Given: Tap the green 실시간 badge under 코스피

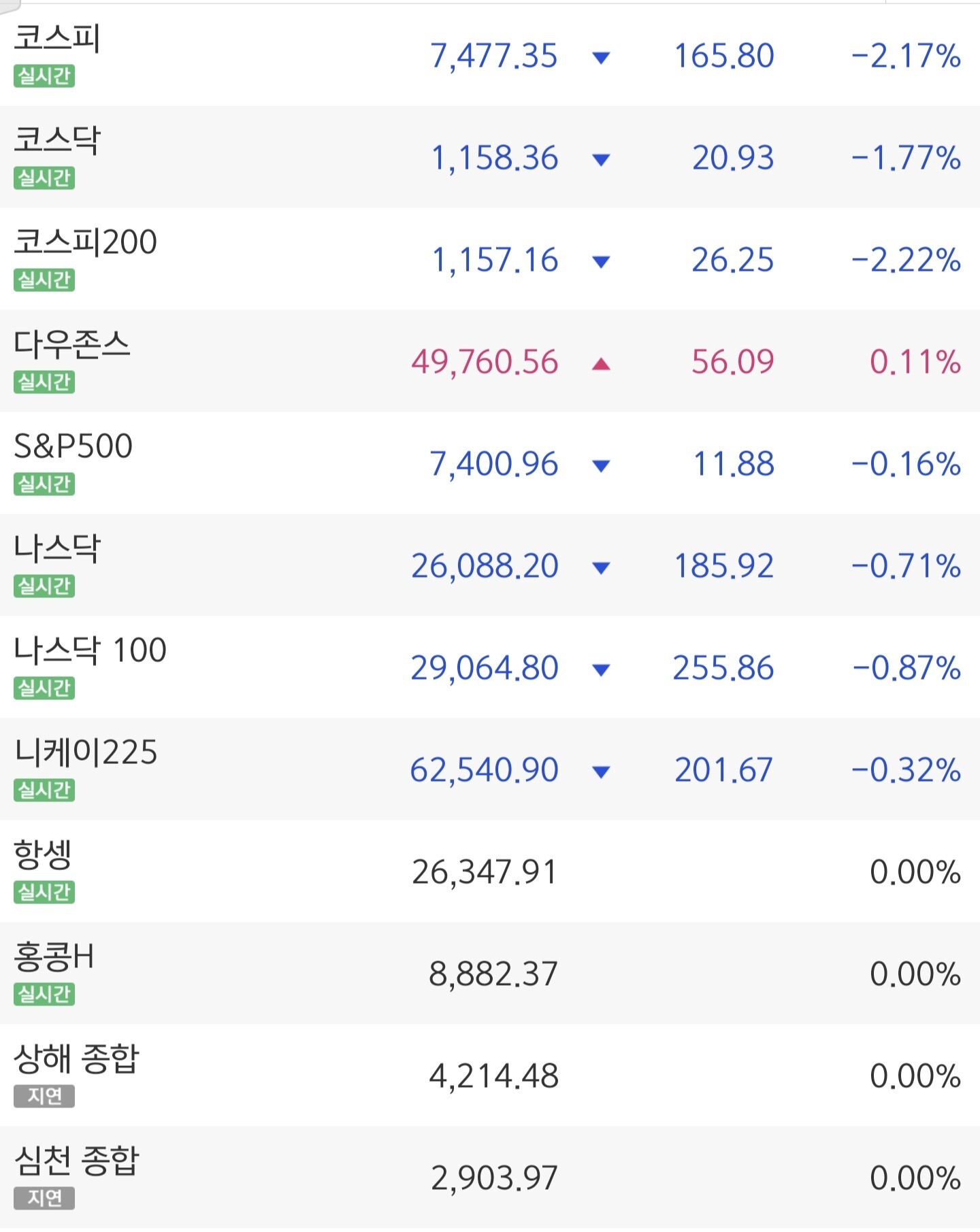Looking at the screenshot, I should [x=44, y=76].
